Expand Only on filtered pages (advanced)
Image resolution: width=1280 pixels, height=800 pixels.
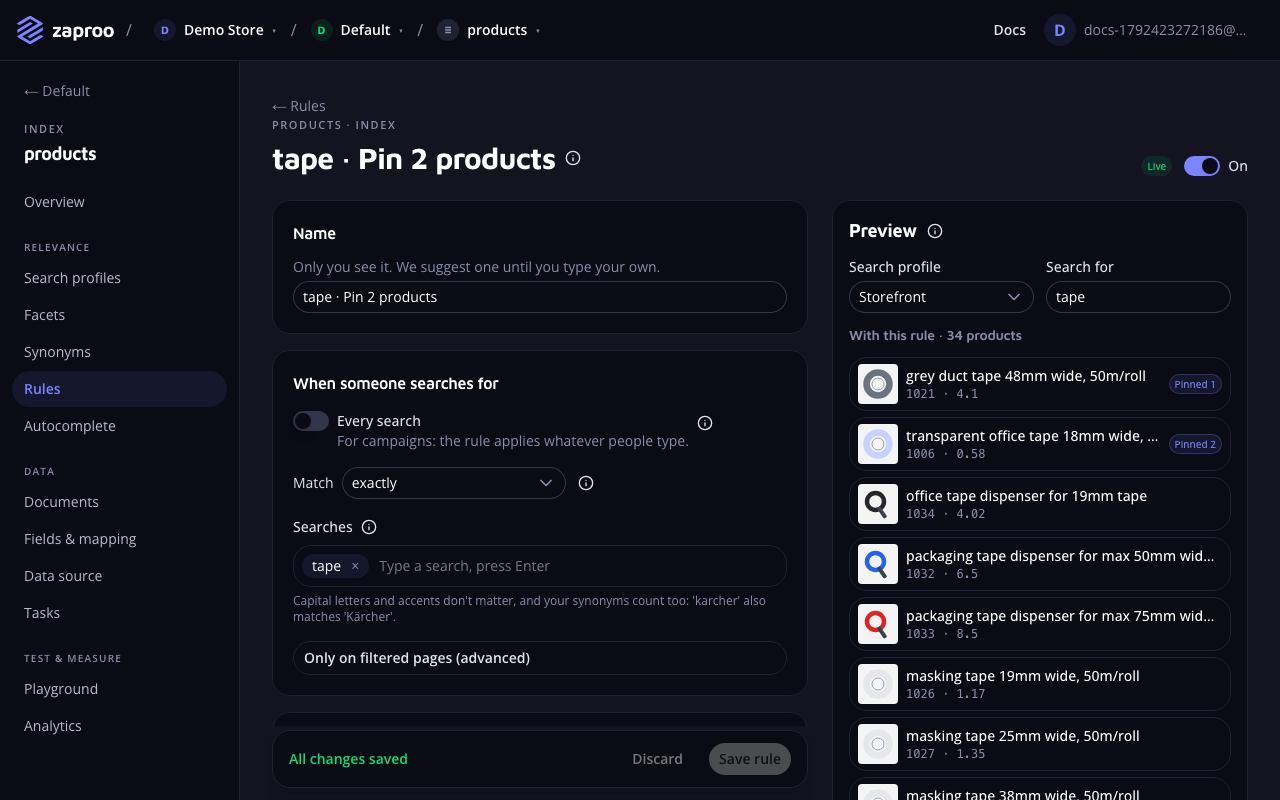pos(540,658)
